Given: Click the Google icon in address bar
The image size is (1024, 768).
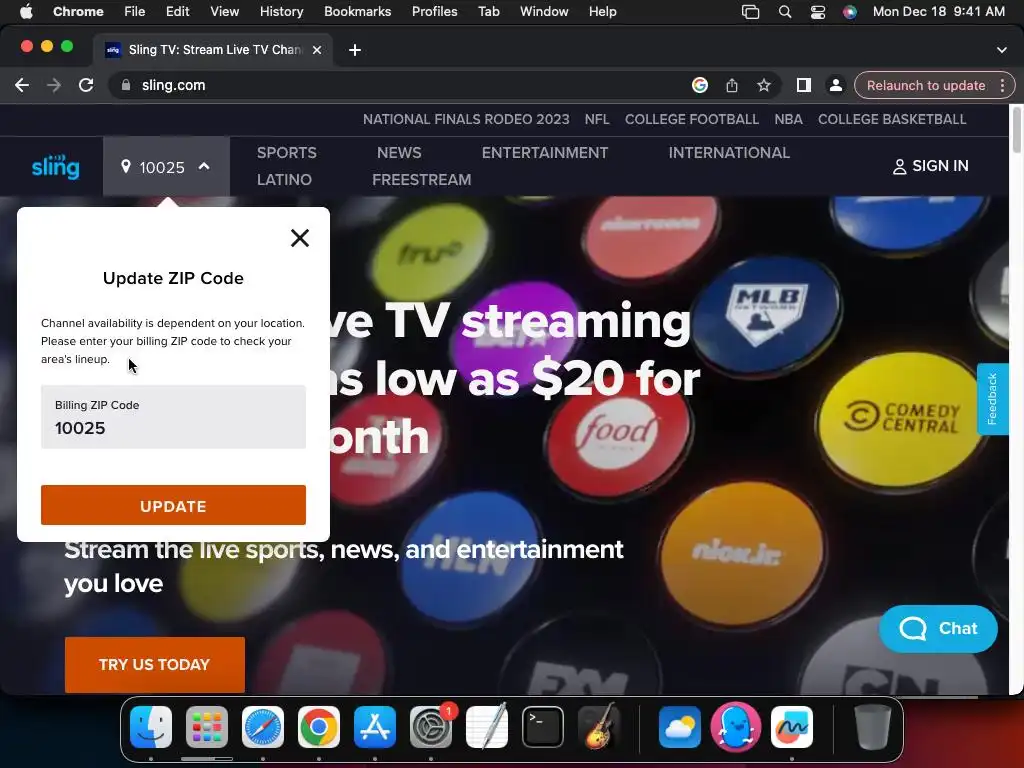Looking at the screenshot, I should point(700,86).
